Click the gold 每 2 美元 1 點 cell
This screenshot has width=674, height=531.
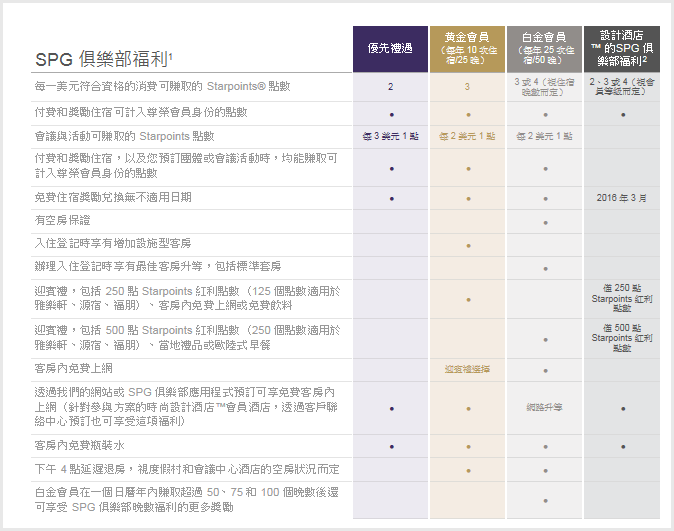(467, 136)
